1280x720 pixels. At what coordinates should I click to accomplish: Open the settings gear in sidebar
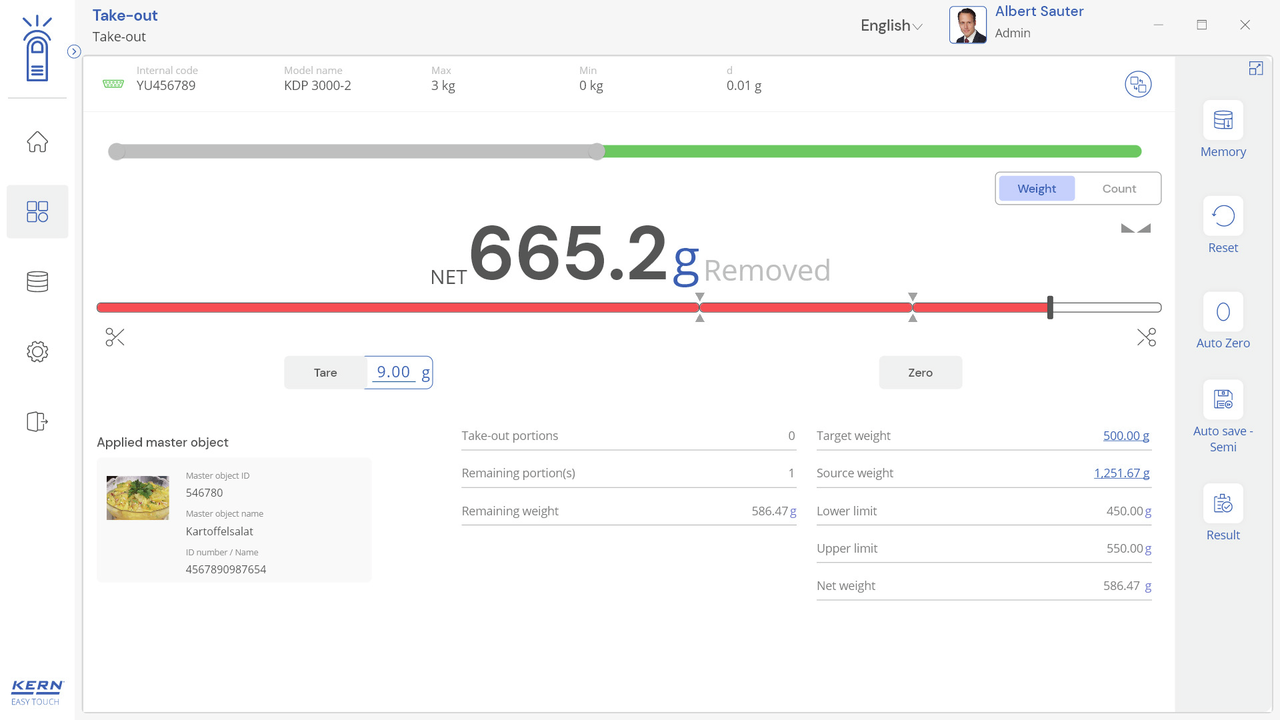click(37, 352)
